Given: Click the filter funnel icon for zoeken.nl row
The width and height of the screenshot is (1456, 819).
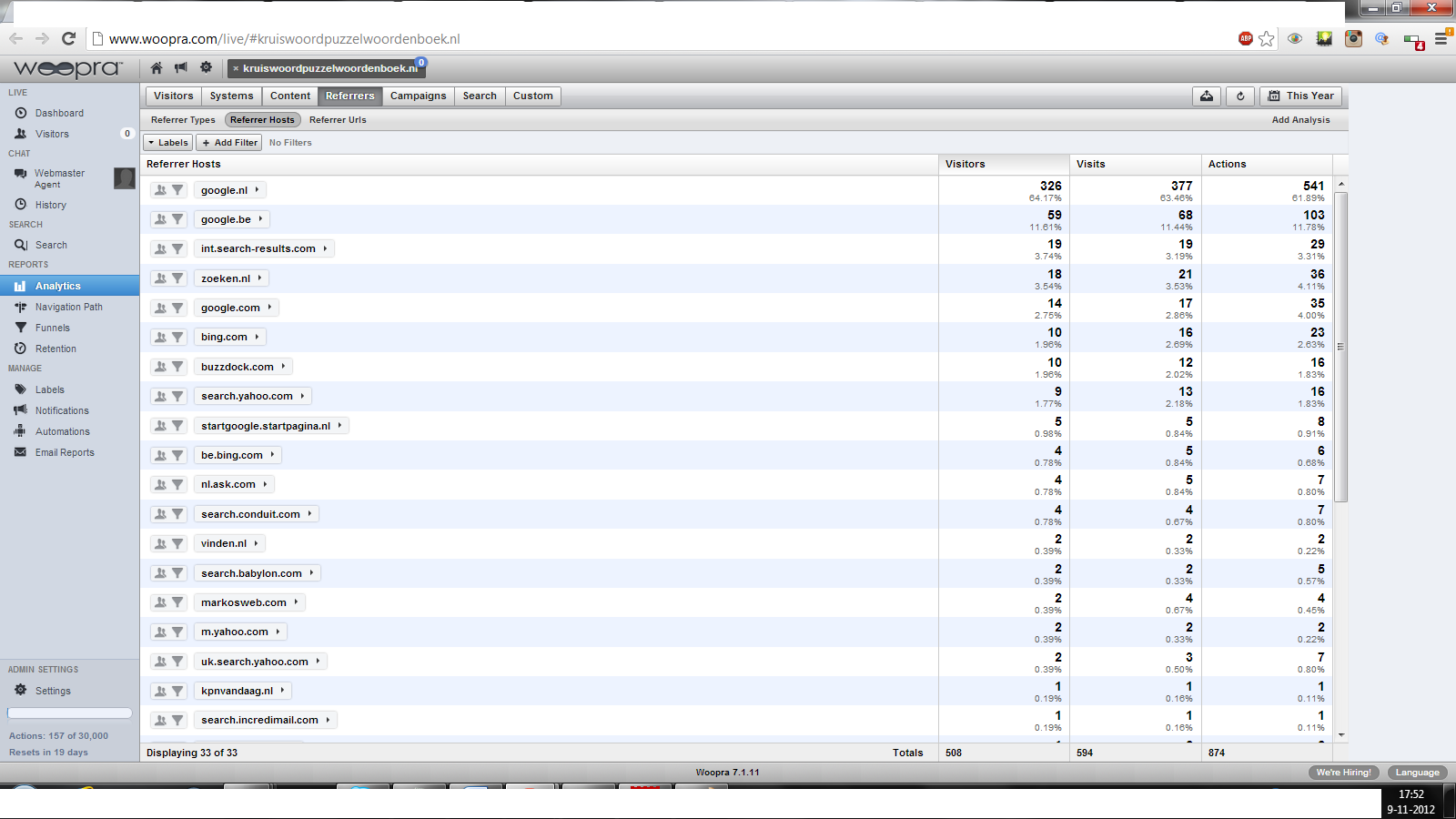Looking at the screenshot, I should [177, 278].
